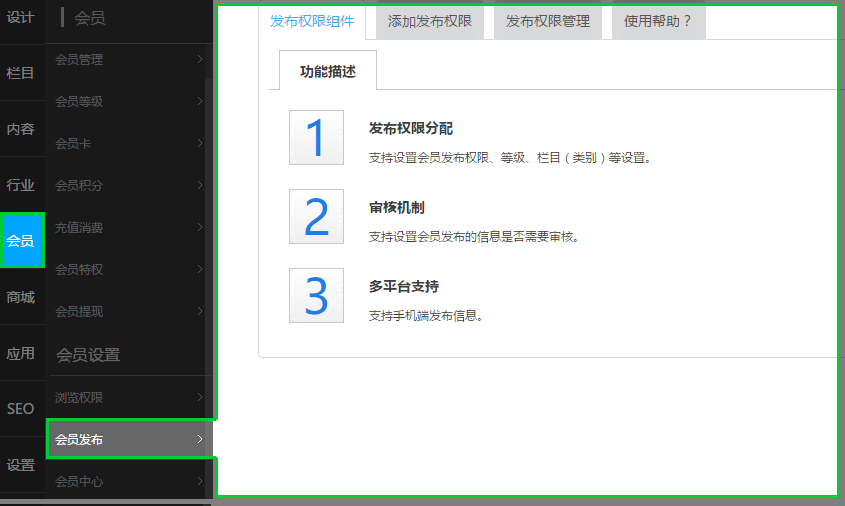The width and height of the screenshot is (845, 506).
Task: Click the sidebar vertical scrollbar
Action: (x=208, y=200)
